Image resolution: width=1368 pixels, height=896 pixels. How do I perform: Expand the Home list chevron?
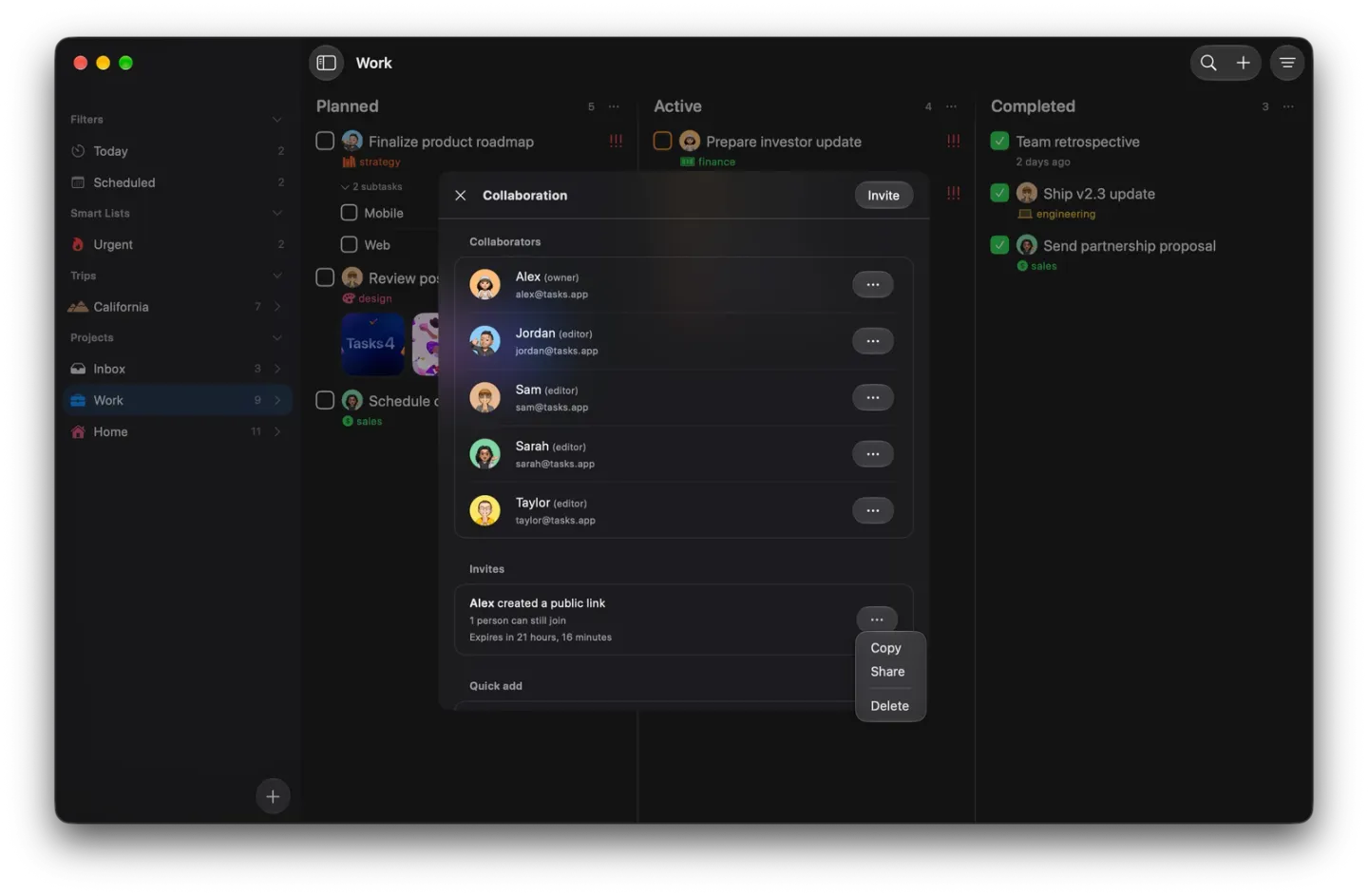(277, 431)
